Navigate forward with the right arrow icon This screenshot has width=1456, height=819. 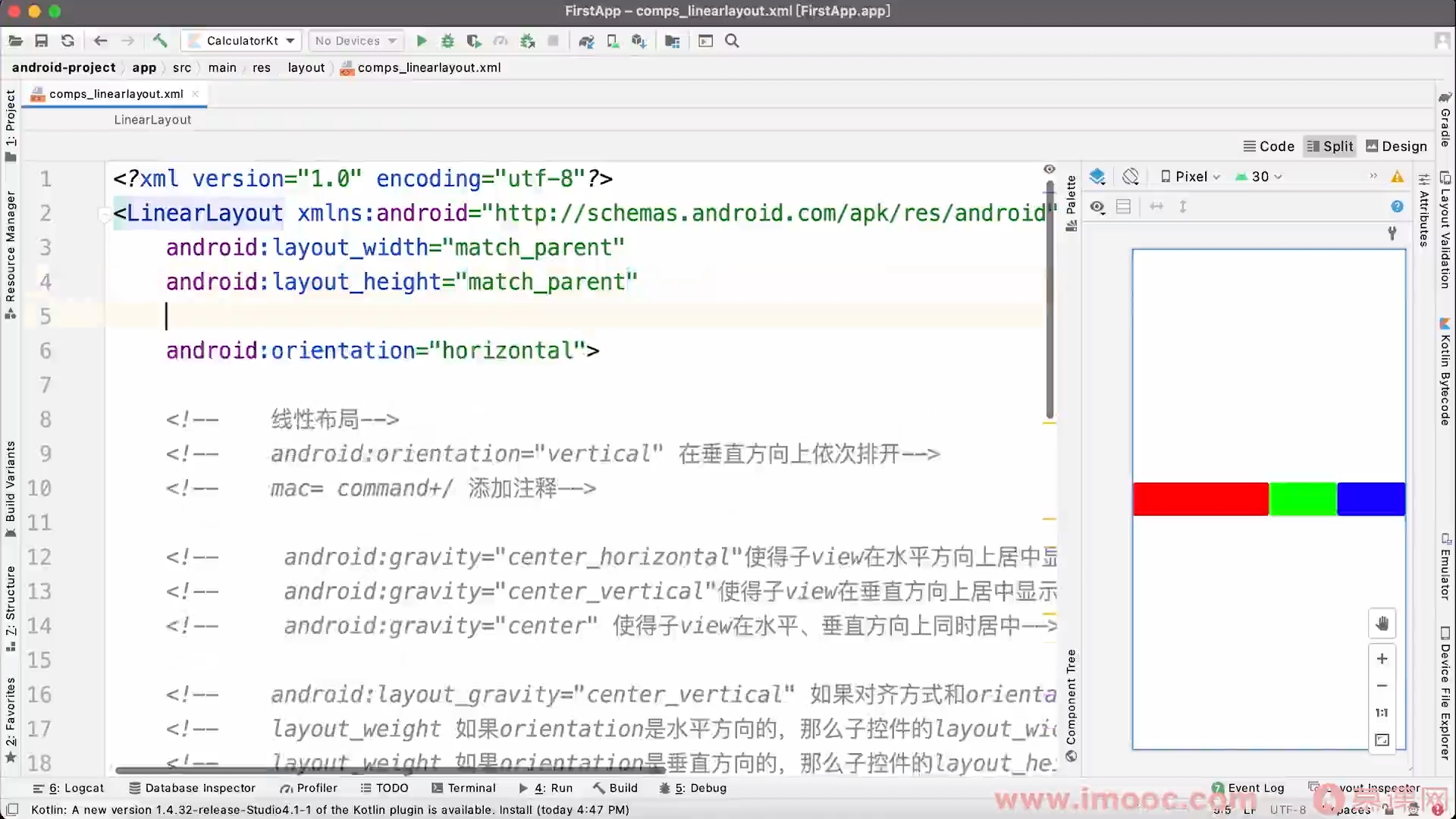click(x=128, y=41)
